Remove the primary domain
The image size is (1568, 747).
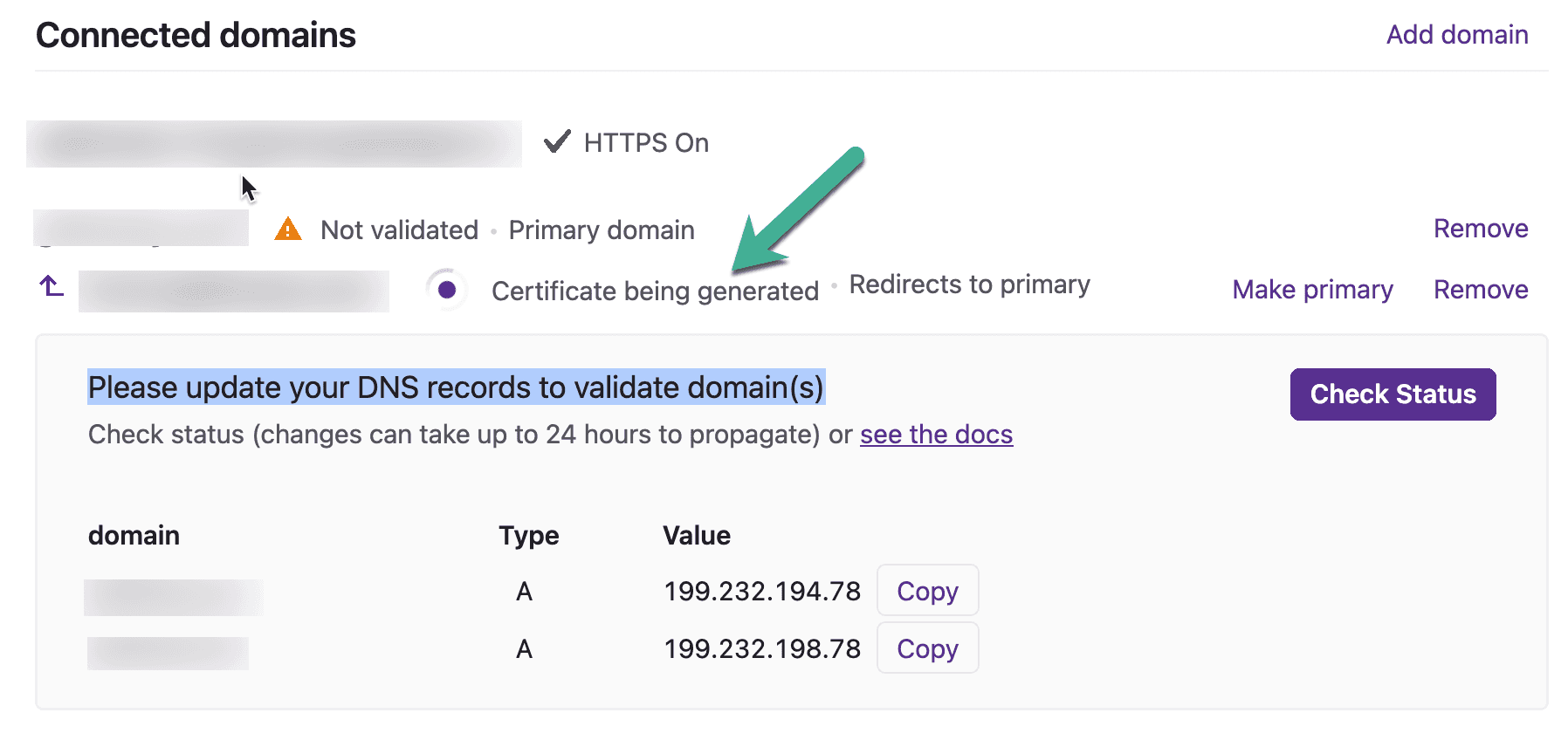(x=1480, y=229)
